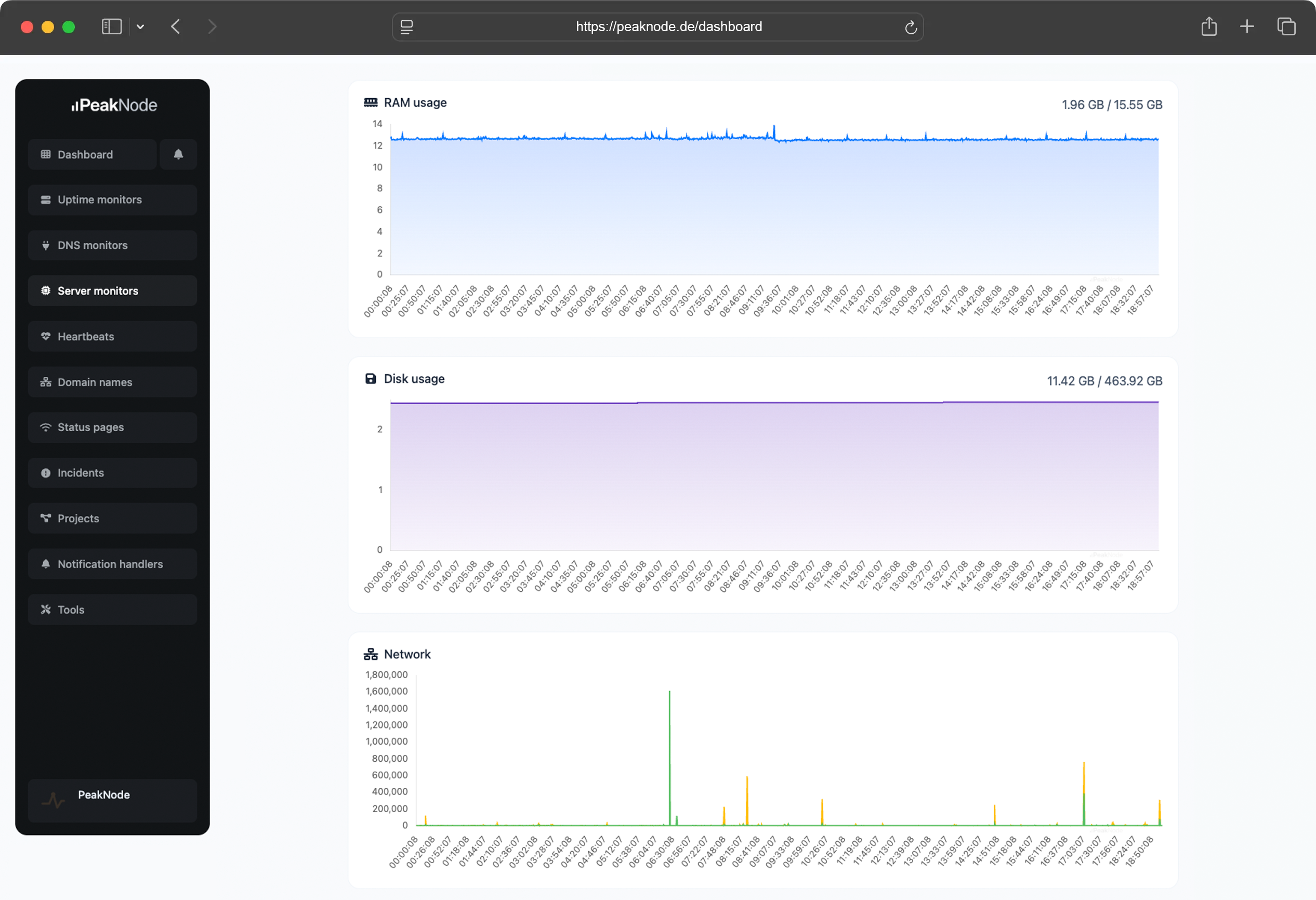1316x900 pixels.
Task: Click the Heartbeats heart icon
Action: 46,336
